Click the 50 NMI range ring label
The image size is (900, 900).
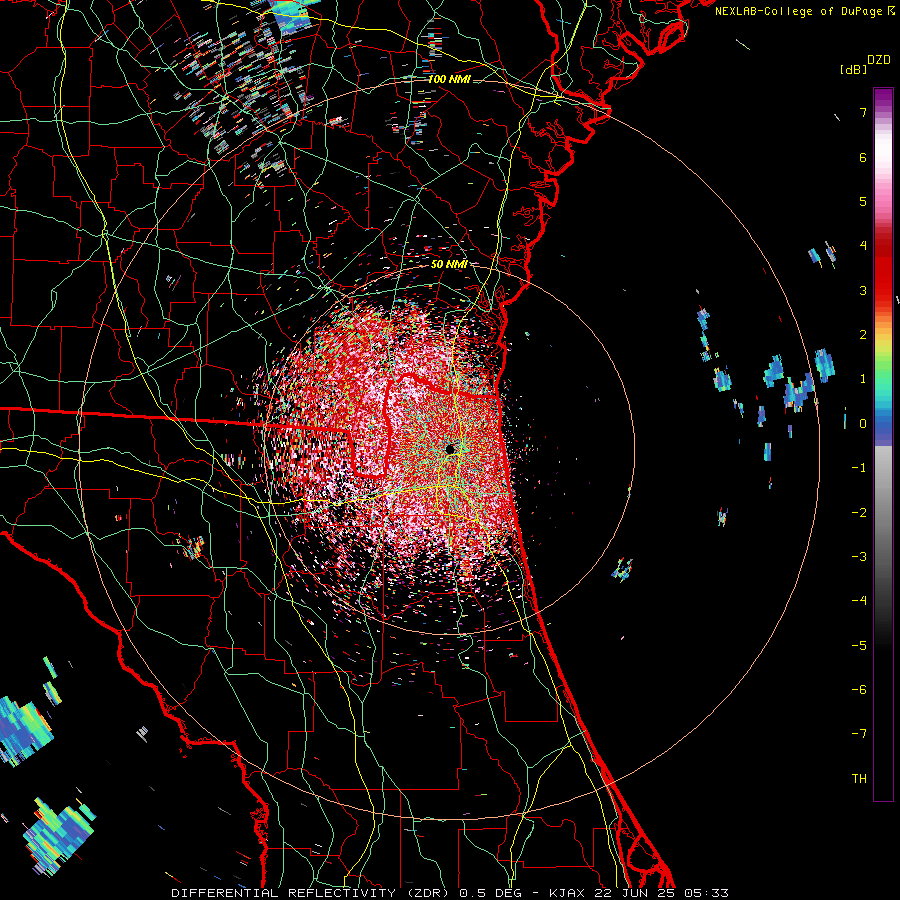449,264
